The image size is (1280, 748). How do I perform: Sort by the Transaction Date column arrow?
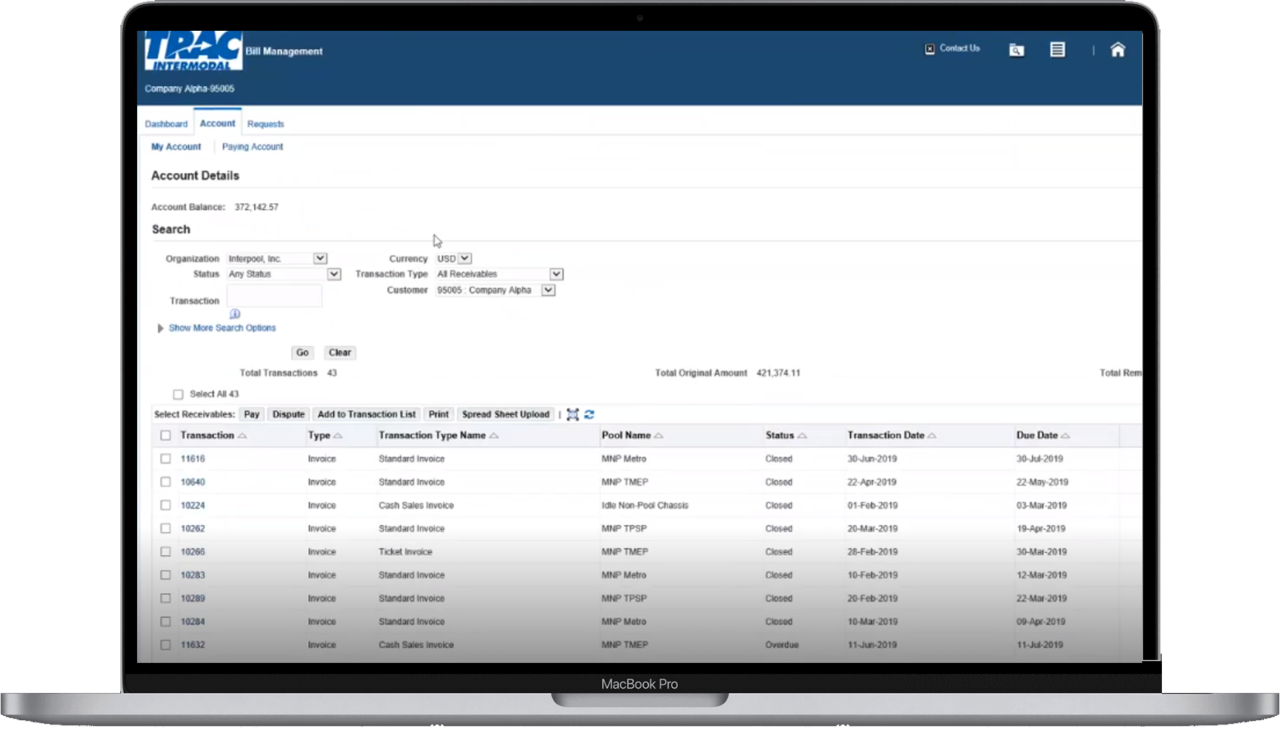(931, 435)
